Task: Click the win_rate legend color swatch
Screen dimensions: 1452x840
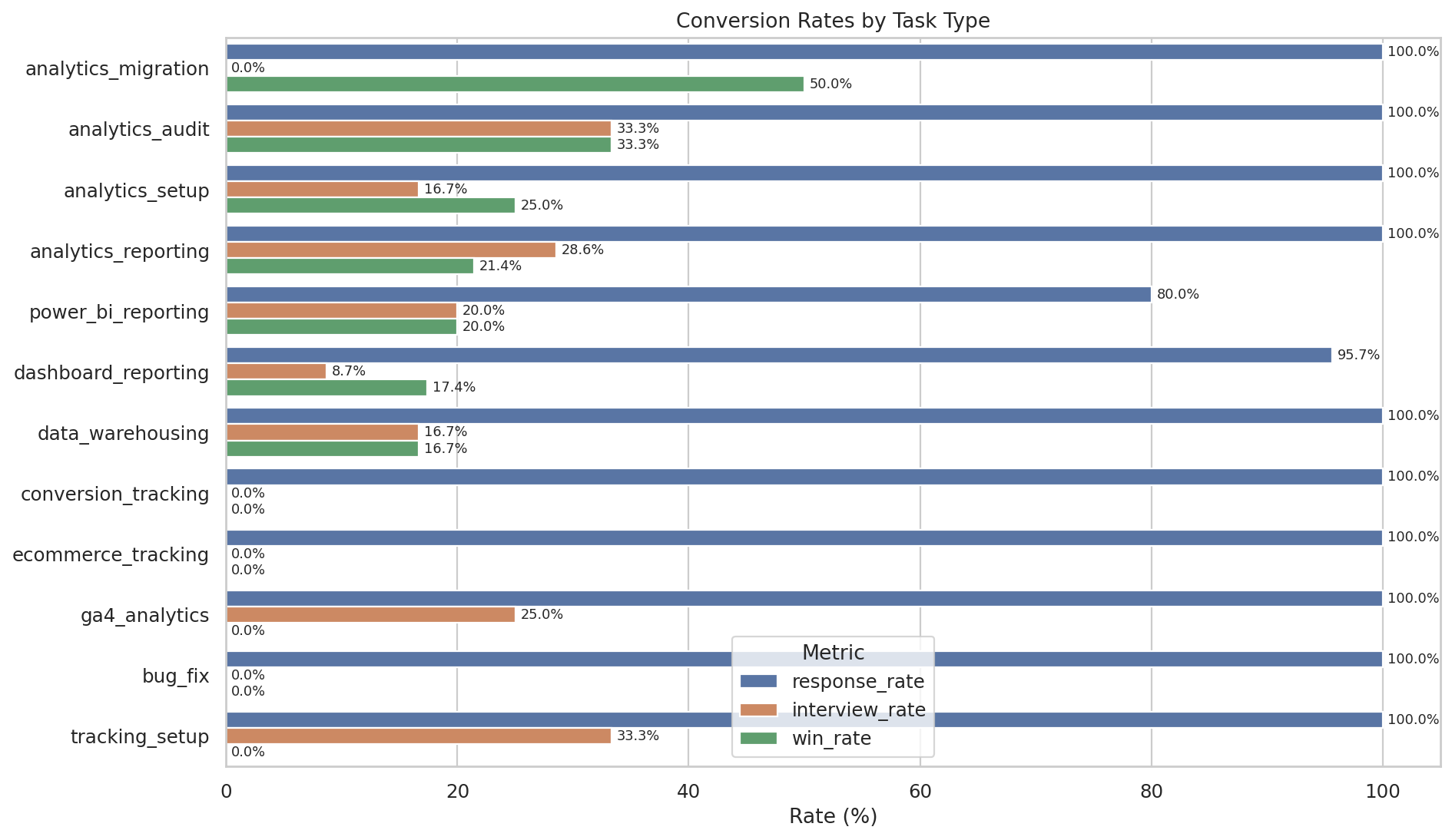Action: [758, 738]
